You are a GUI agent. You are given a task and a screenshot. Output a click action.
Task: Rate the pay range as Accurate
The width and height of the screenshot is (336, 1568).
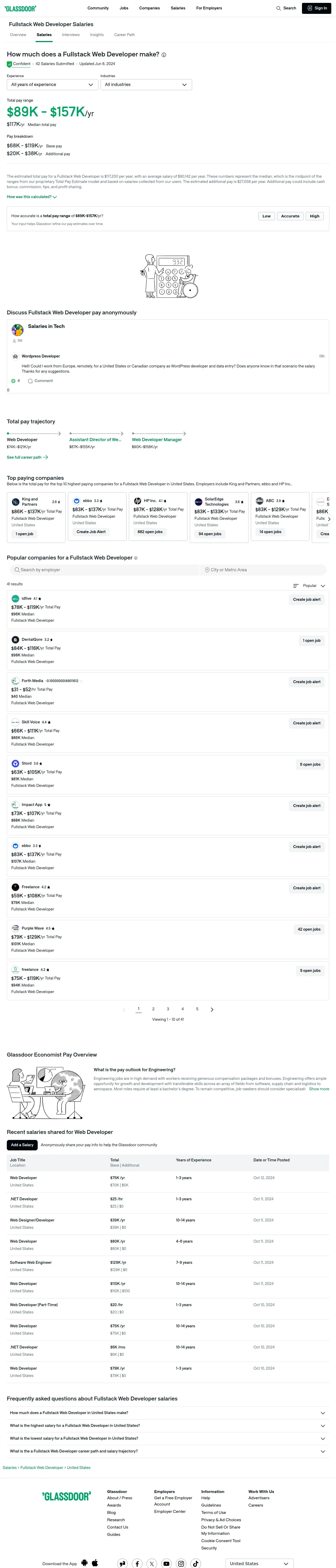coord(290,216)
